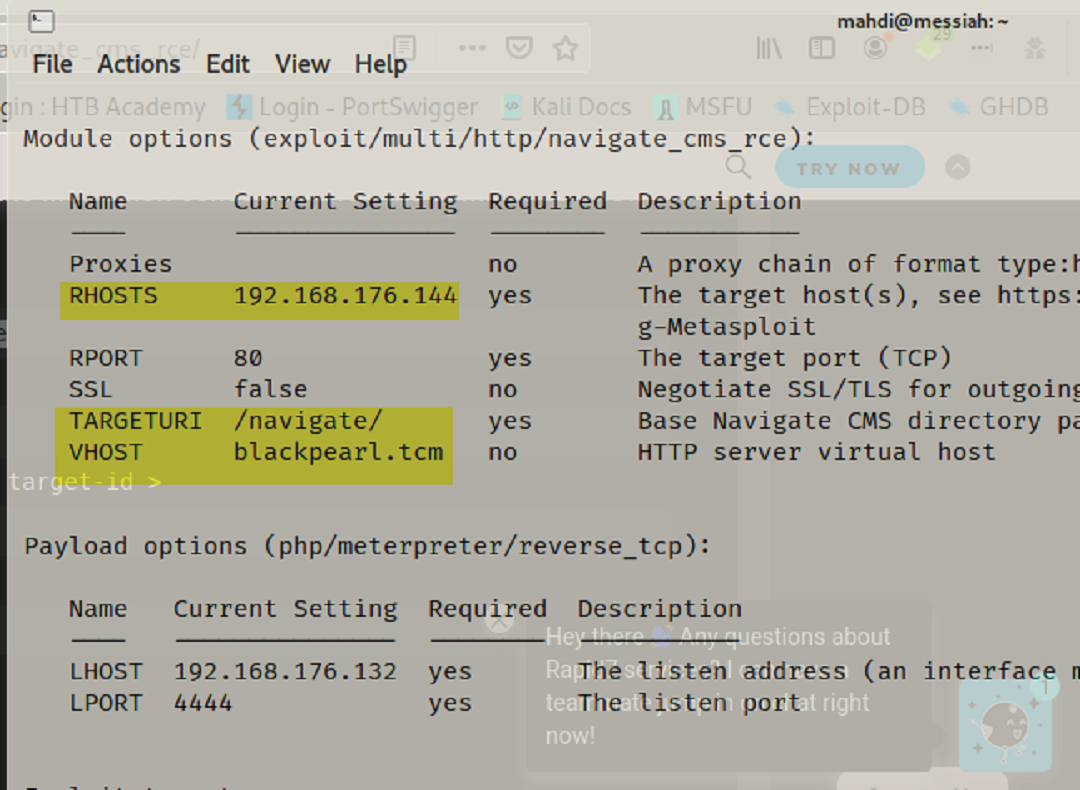
Task: Click the Module options heading line
Action: 419,138
